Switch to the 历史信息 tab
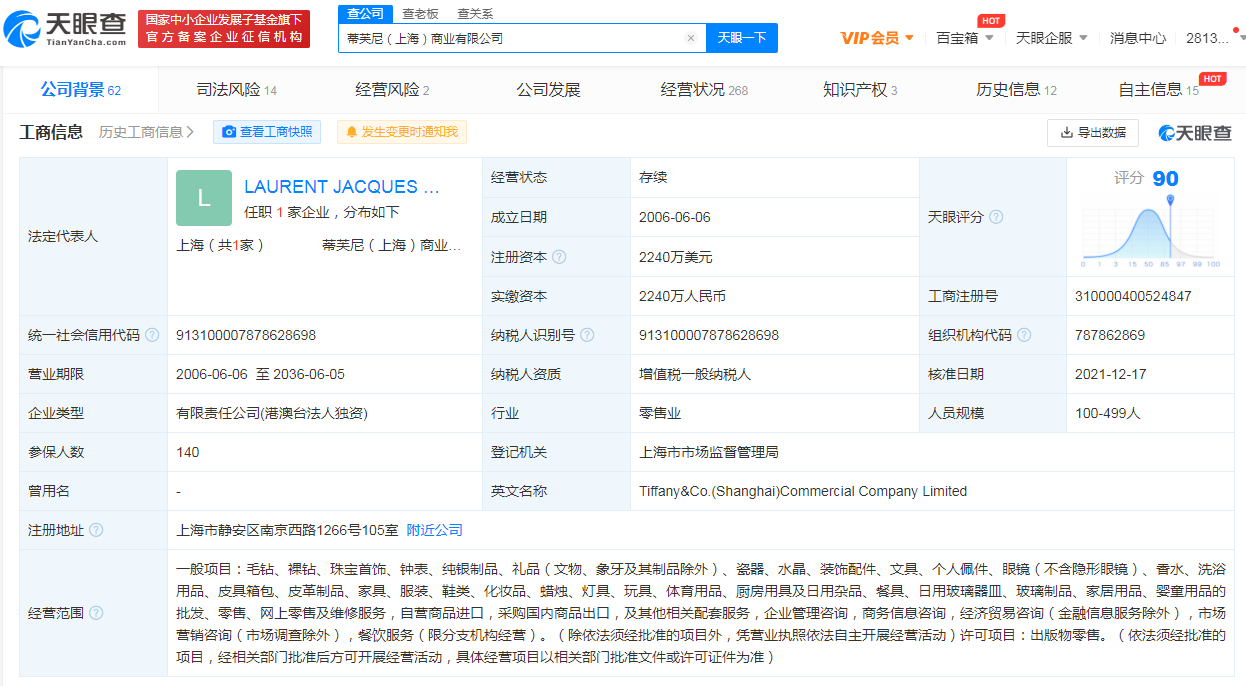This screenshot has height=686, width=1246. coord(1016,90)
